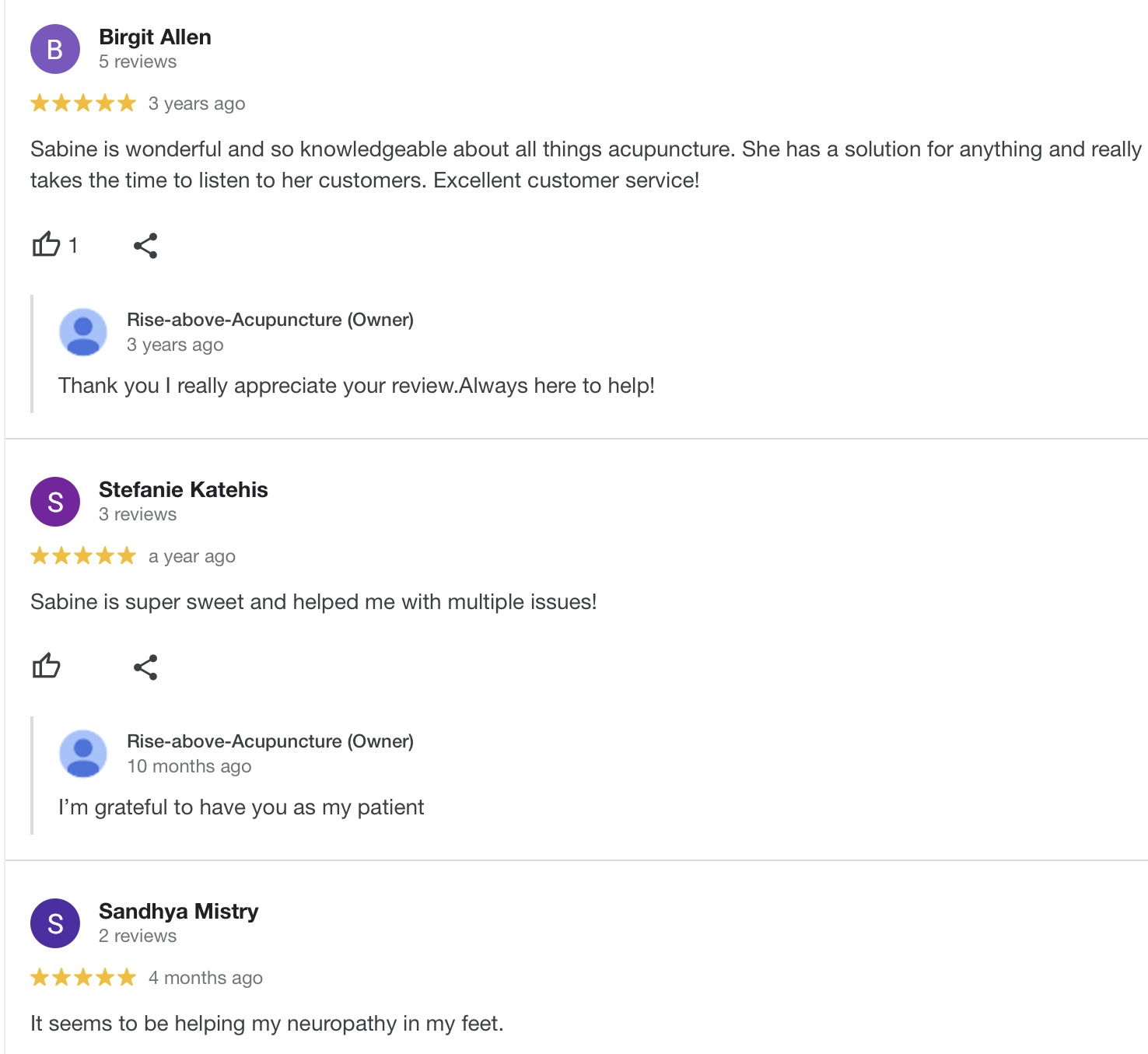Screen dimensions: 1148x1054
Task: View Birgit Allen's 5 reviews
Action: (x=138, y=62)
